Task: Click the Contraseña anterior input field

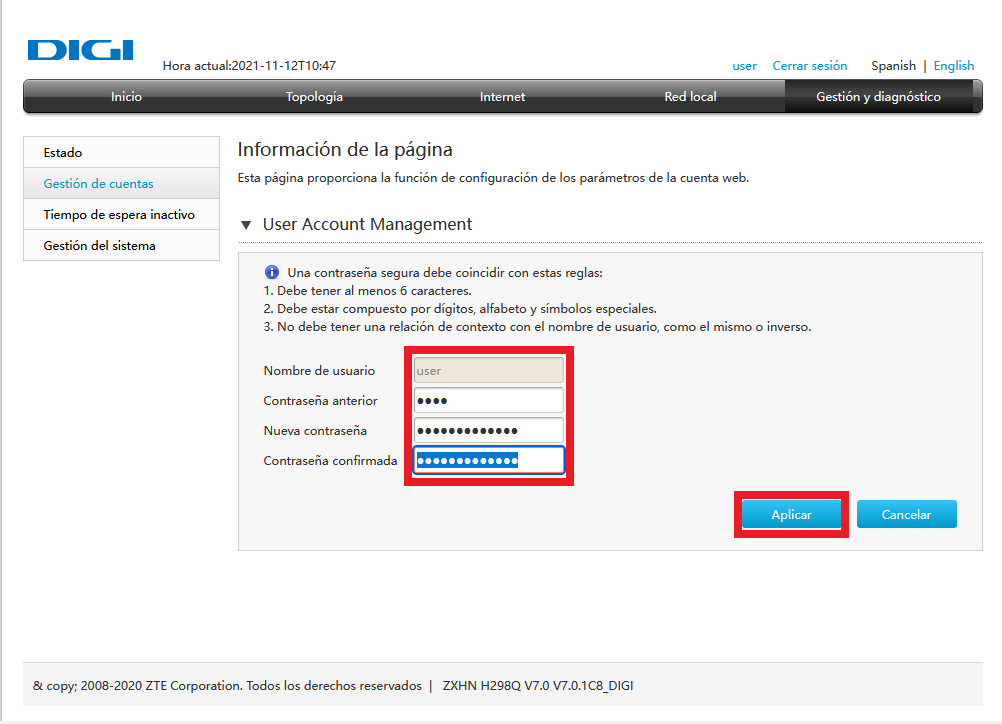Action: pyautogui.click(x=488, y=400)
